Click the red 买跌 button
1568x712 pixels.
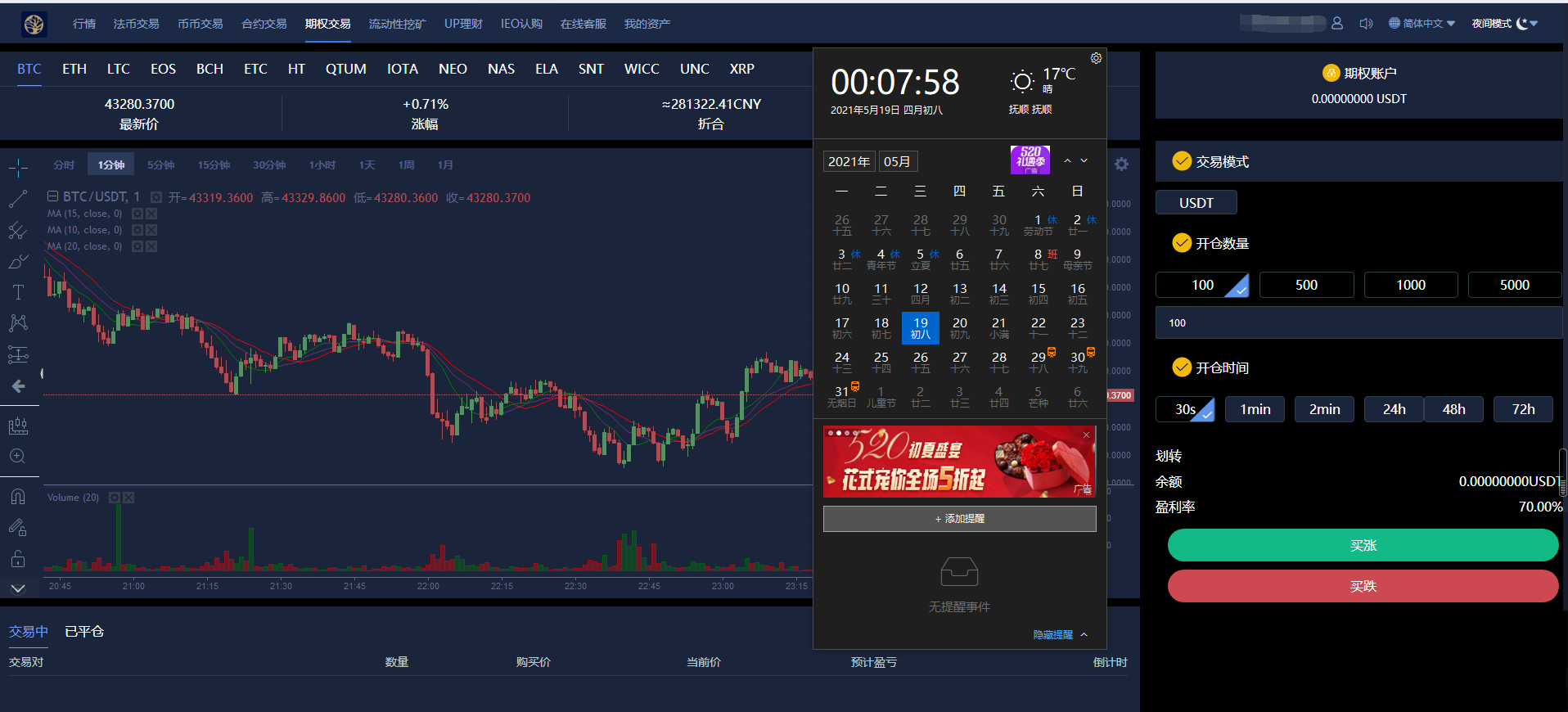tap(1363, 586)
